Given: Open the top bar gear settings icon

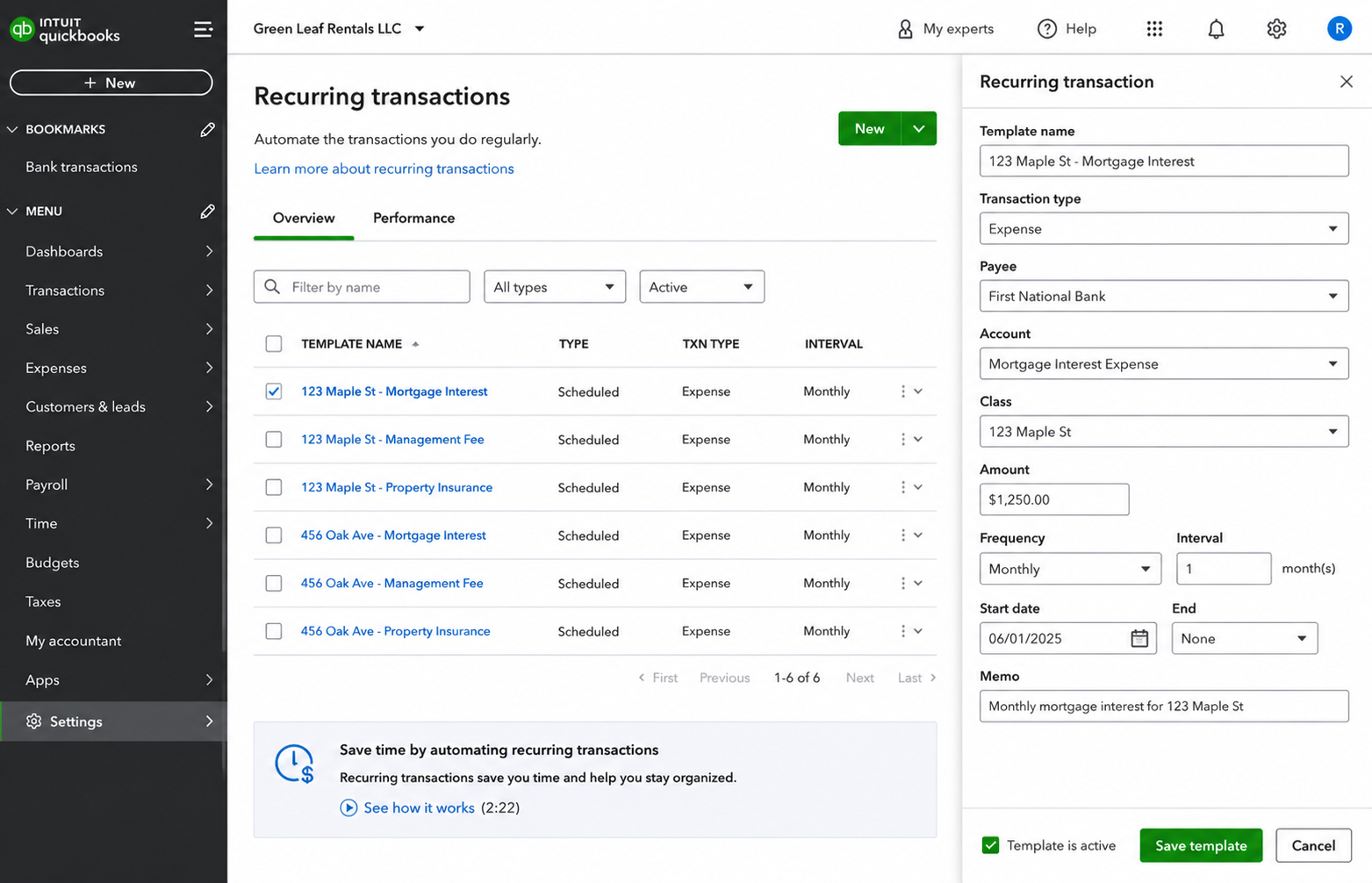Looking at the screenshot, I should 1276,29.
